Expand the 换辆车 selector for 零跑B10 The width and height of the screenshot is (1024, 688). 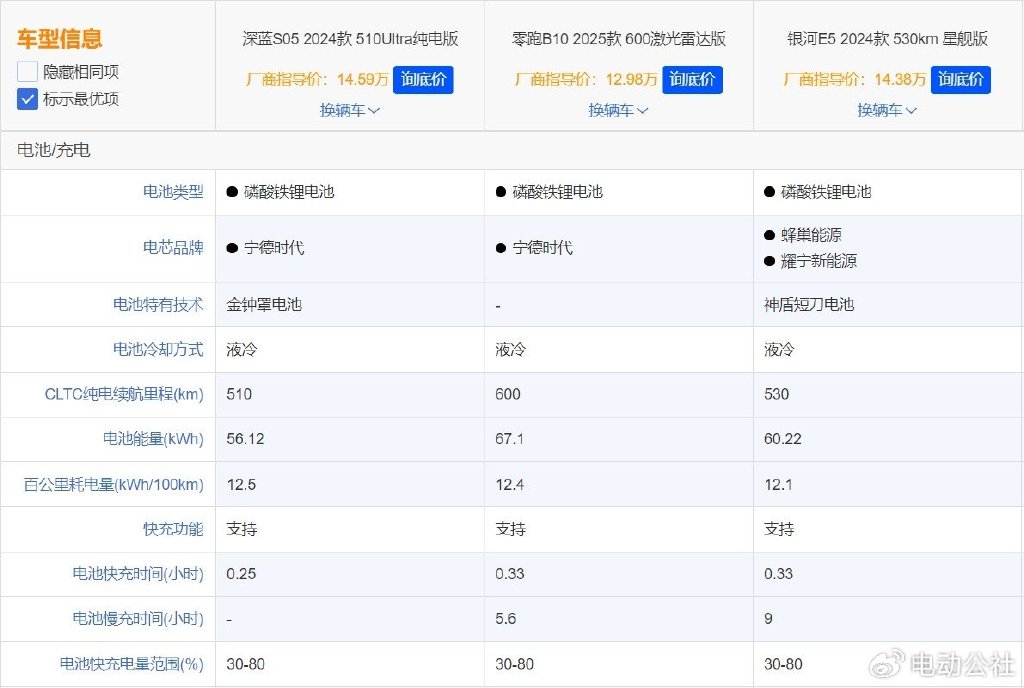(x=618, y=110)
